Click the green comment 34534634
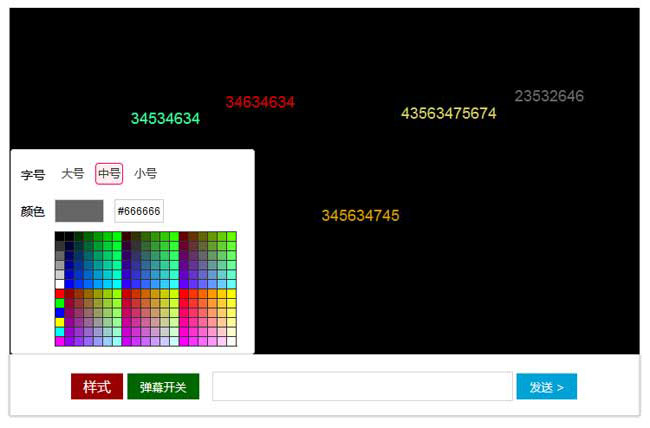 (165, 119)
